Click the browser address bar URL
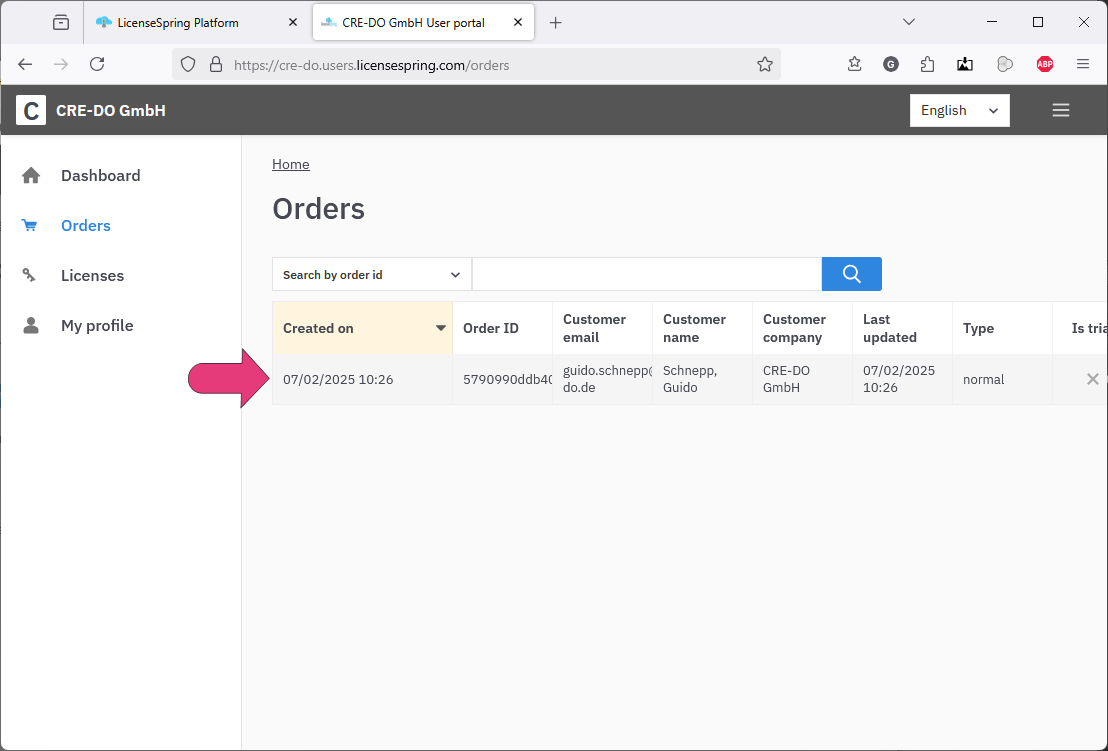Image resolution: width=1108 pixels, height=751 pixels. (x=372, y=65)
